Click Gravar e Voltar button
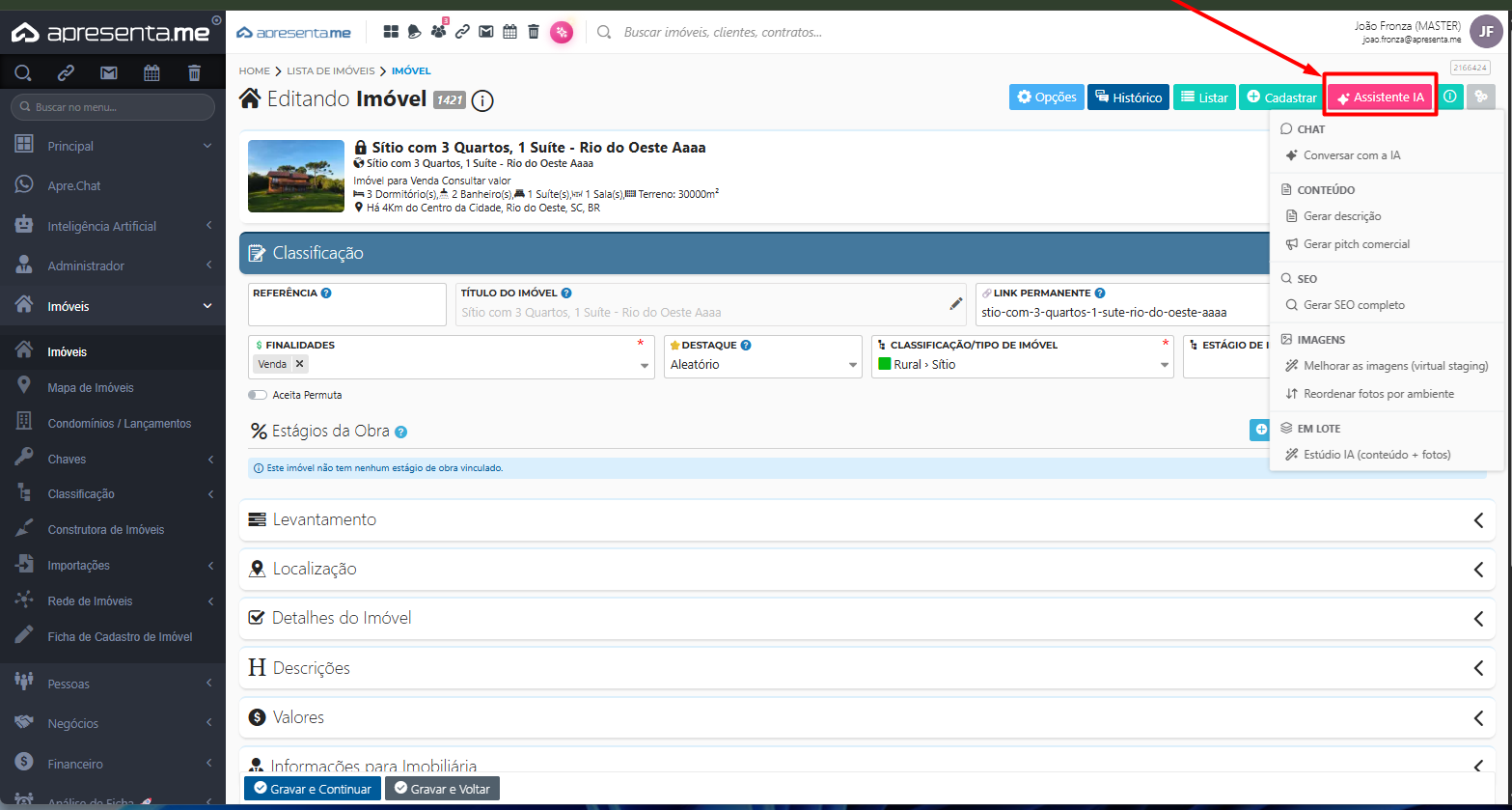The height and width of the screenshot is (810, 1512). click(442, 789)
